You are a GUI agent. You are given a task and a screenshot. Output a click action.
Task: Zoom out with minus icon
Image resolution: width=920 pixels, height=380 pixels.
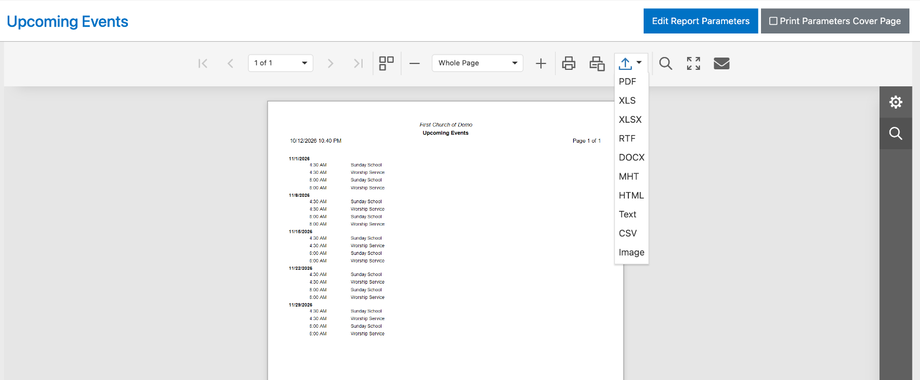[x=414, y=63]
